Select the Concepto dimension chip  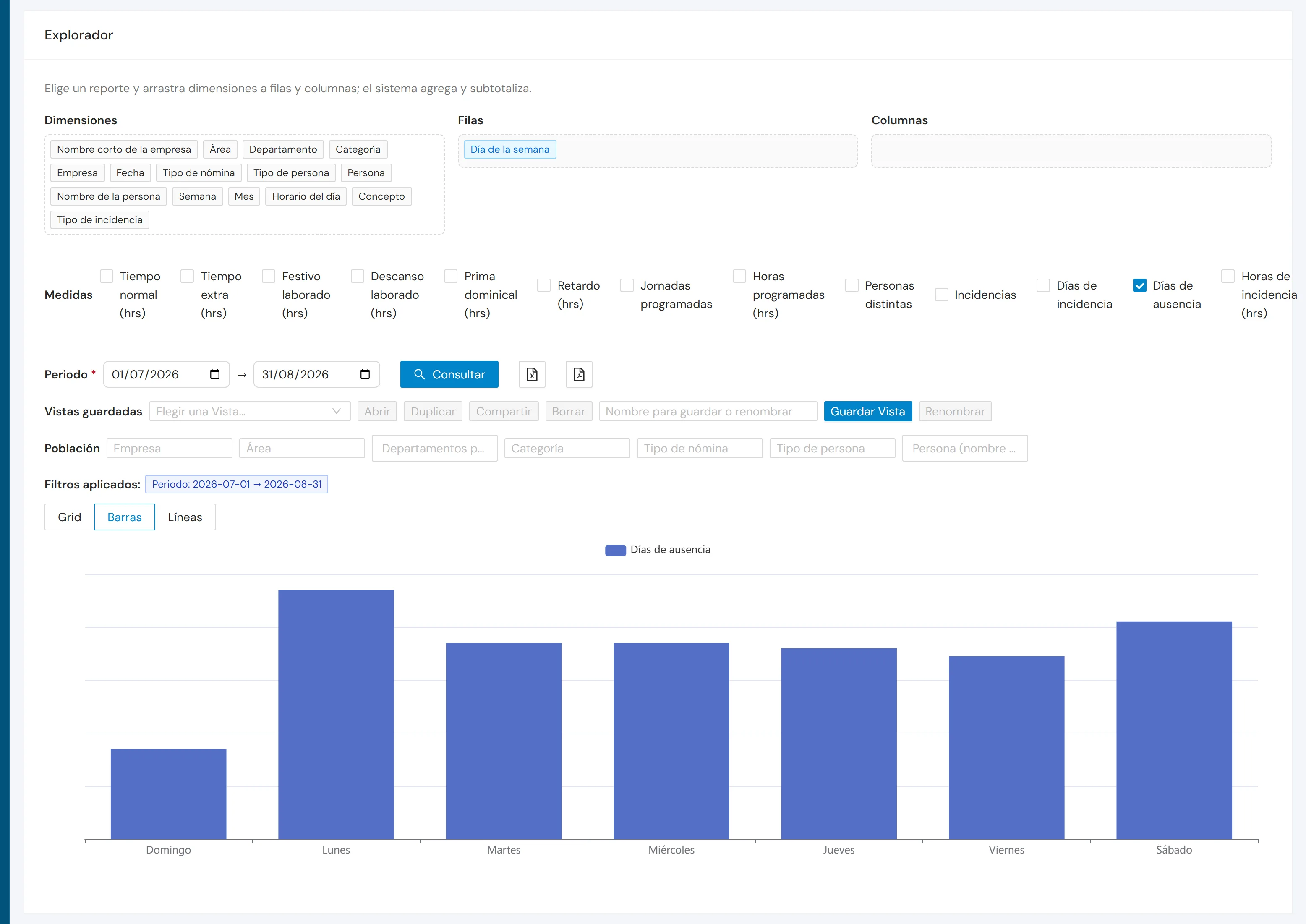(x=382, y=196)
